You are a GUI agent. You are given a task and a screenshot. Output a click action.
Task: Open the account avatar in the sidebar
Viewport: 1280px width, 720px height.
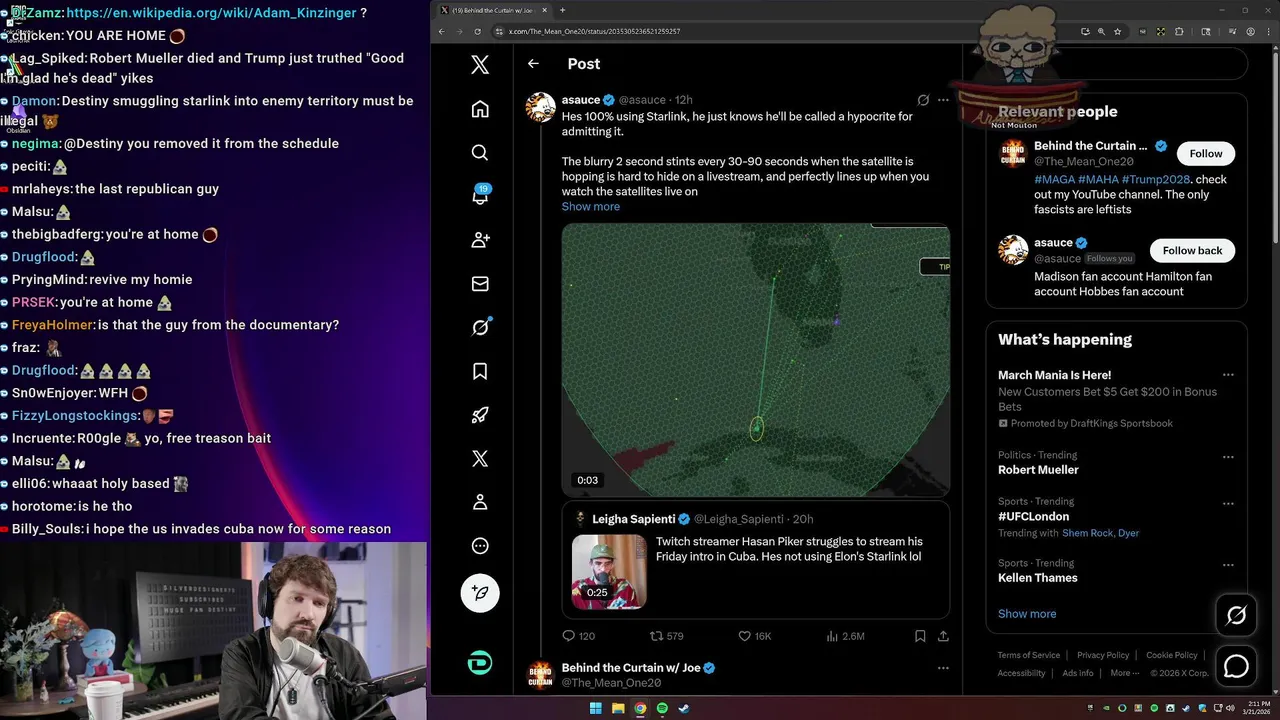click(x=480, y=663)
